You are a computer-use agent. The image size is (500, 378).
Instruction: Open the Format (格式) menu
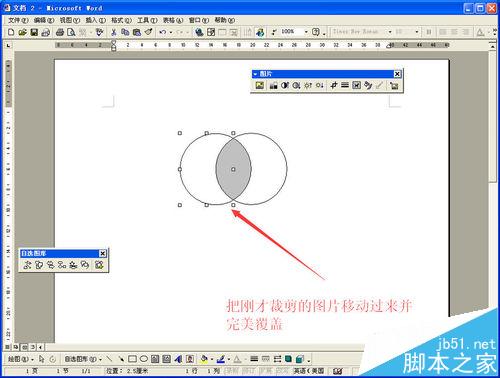pyautogui.click(x=121, y=20)
